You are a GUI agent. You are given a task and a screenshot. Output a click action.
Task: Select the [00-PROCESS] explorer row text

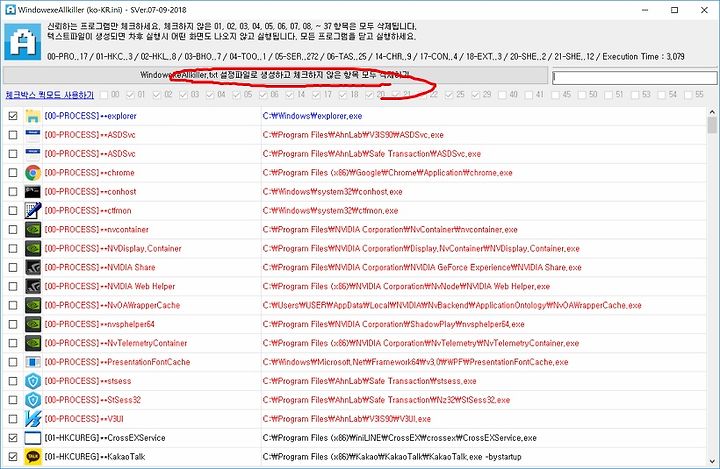pyautogui.click(x=90, y=116)
